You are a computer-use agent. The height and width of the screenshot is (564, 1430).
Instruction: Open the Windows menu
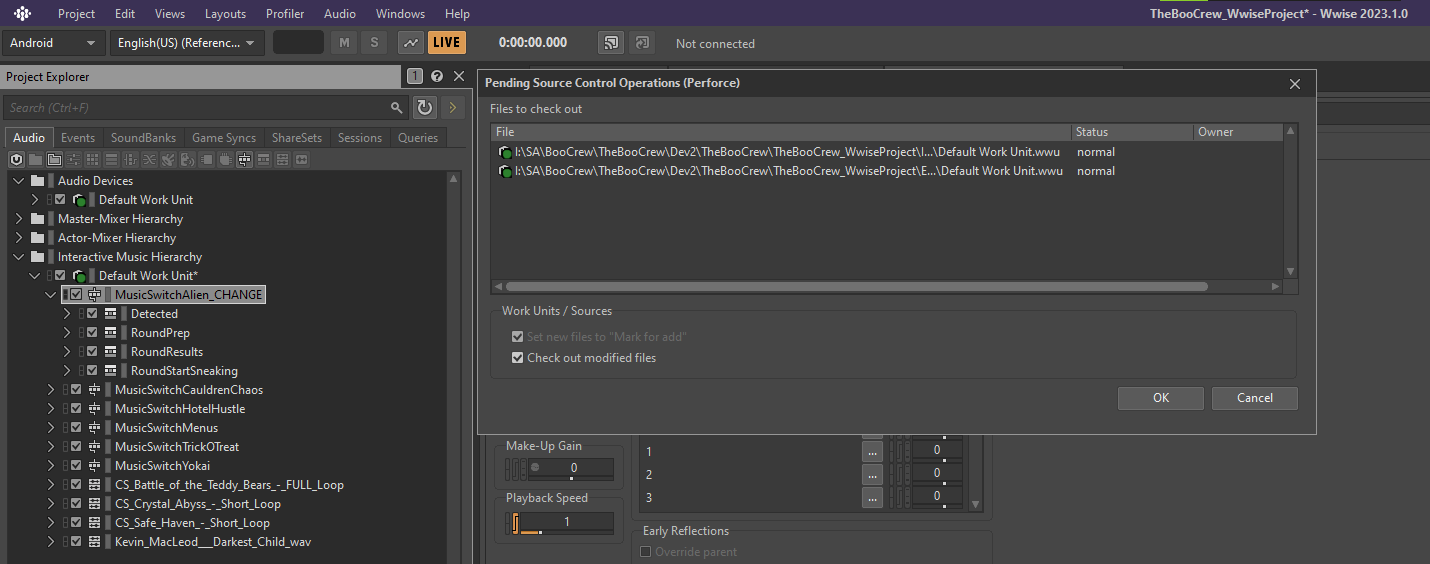click(400, 14)
